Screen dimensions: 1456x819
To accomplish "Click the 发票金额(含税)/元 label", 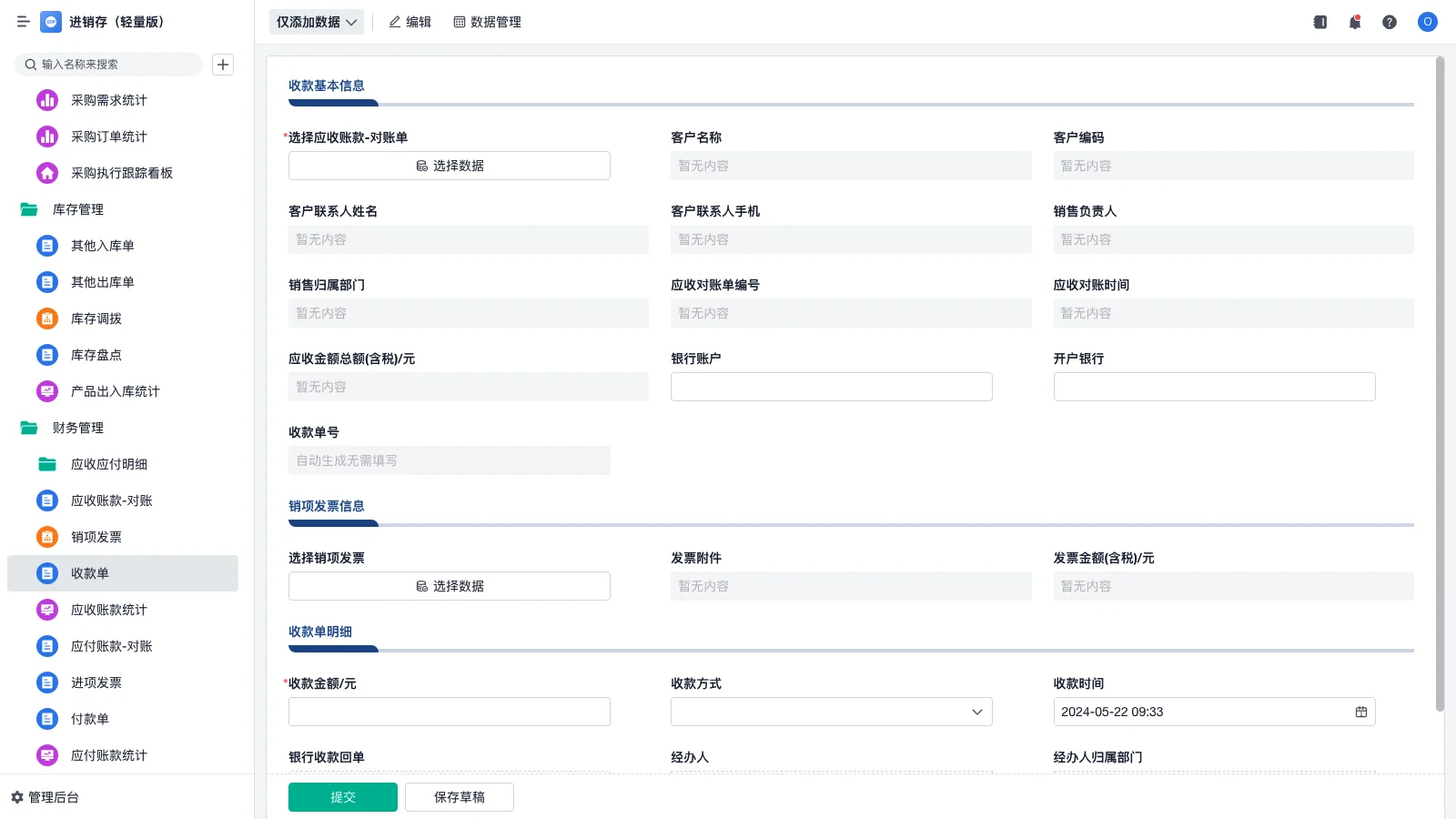I will pos(1104,558).
